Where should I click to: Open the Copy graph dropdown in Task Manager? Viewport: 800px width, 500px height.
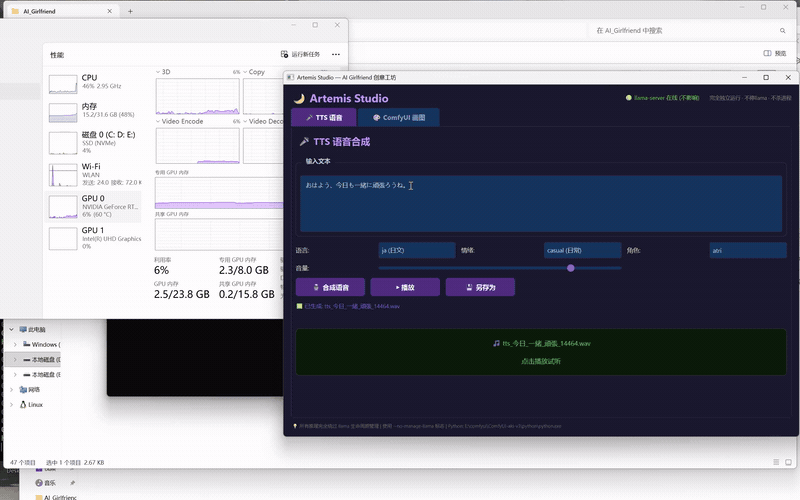245,72
